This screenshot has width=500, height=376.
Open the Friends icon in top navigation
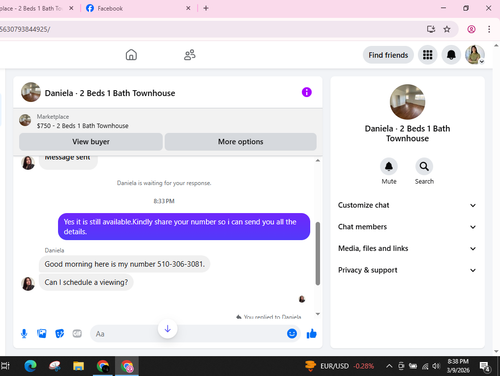[190, 55]
